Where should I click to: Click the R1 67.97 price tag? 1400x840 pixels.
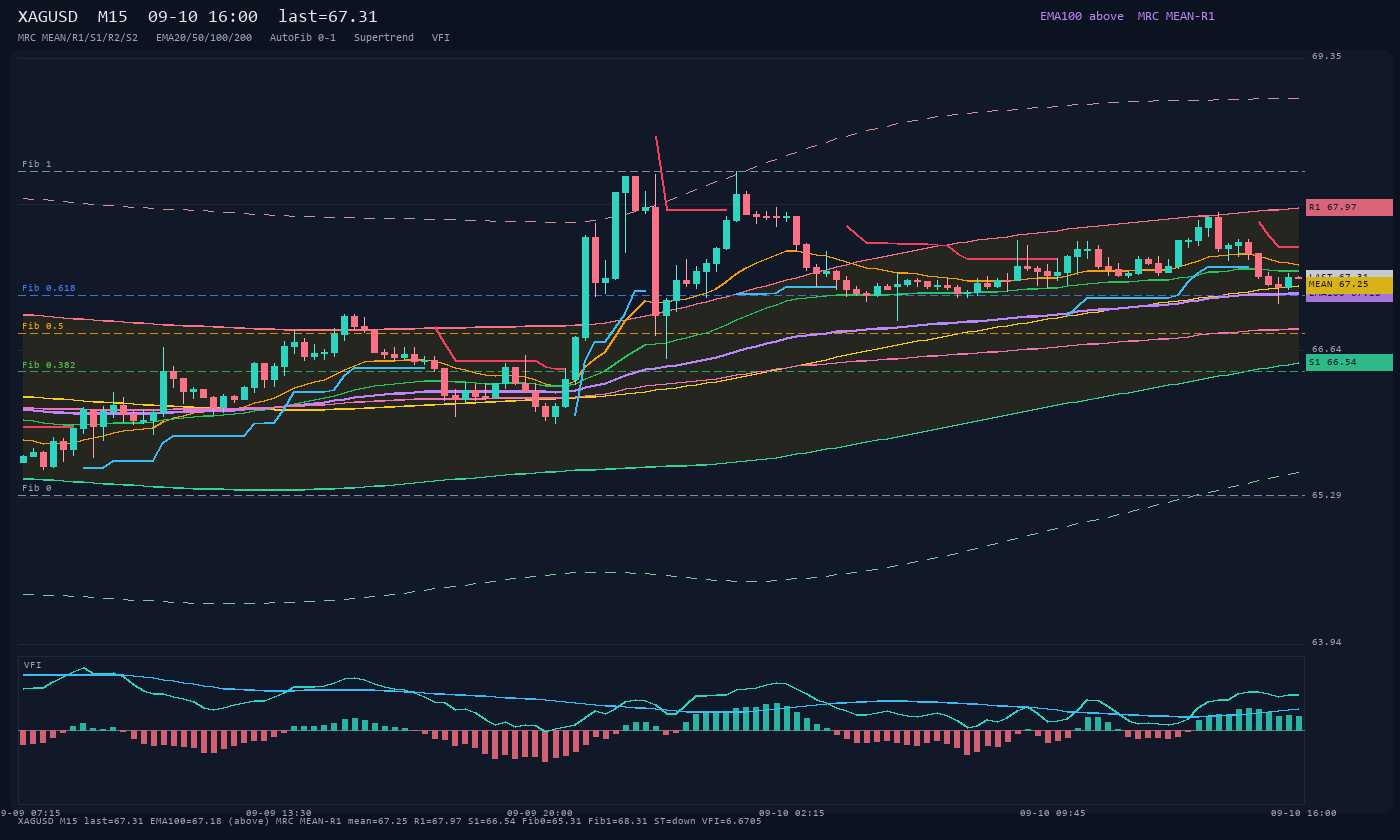coord(1349,207)
